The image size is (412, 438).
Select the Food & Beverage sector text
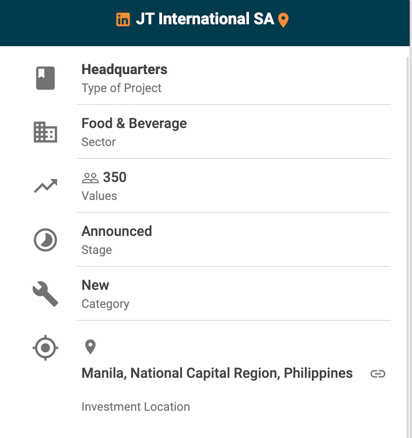134,123
